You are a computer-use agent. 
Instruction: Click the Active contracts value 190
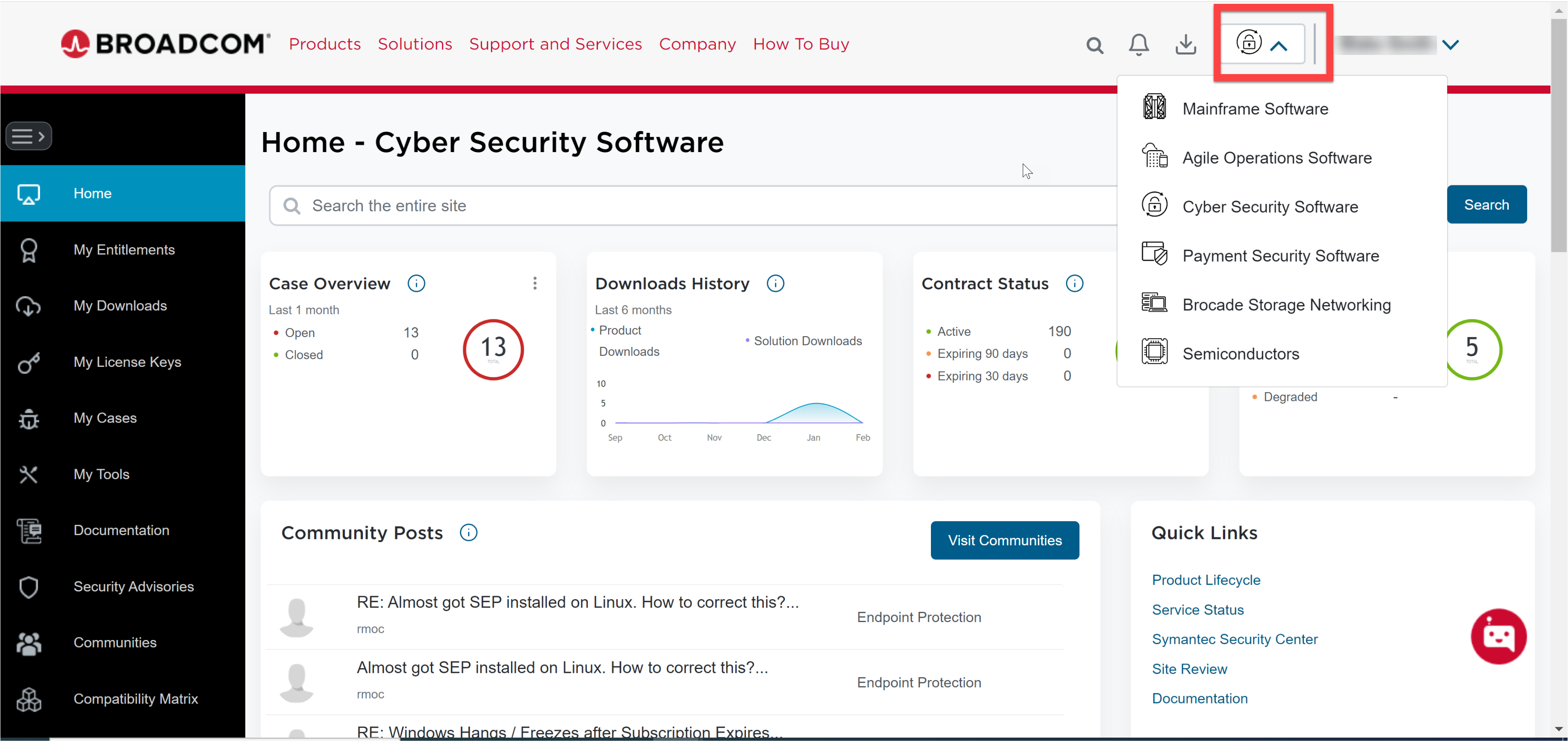(1059, 331)
